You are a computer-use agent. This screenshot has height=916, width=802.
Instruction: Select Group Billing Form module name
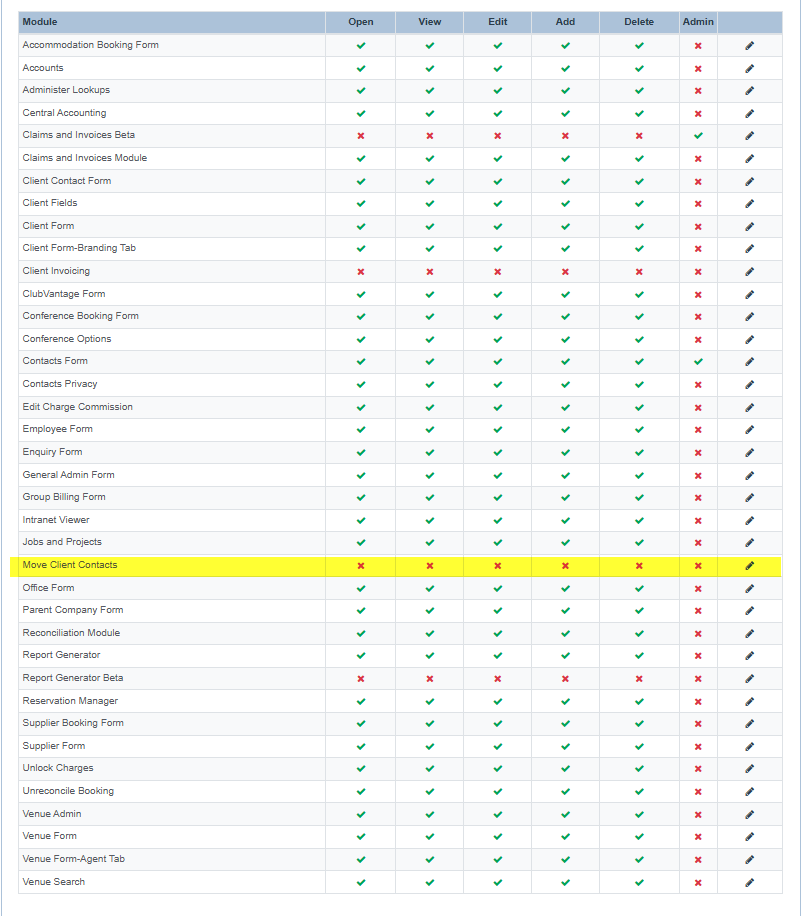pos(64,497)
